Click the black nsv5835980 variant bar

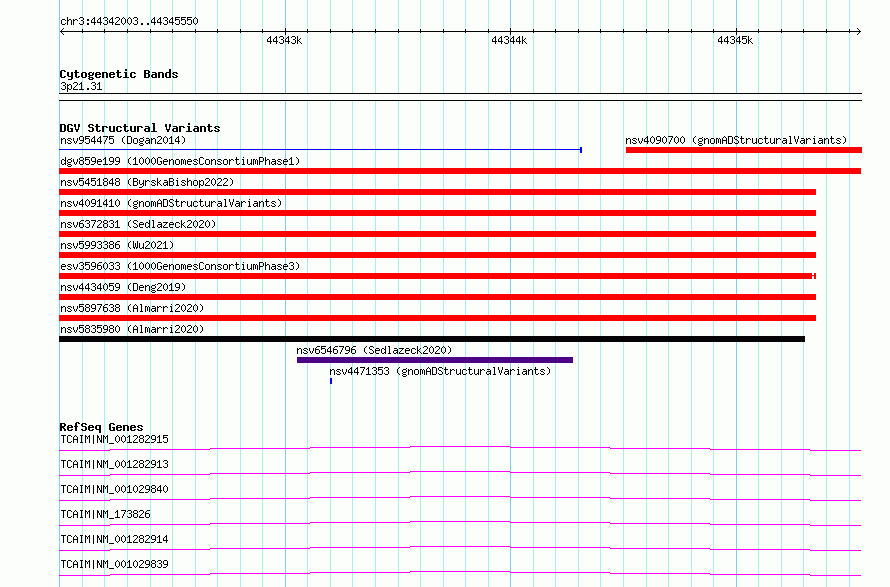(x=432, y=339)
